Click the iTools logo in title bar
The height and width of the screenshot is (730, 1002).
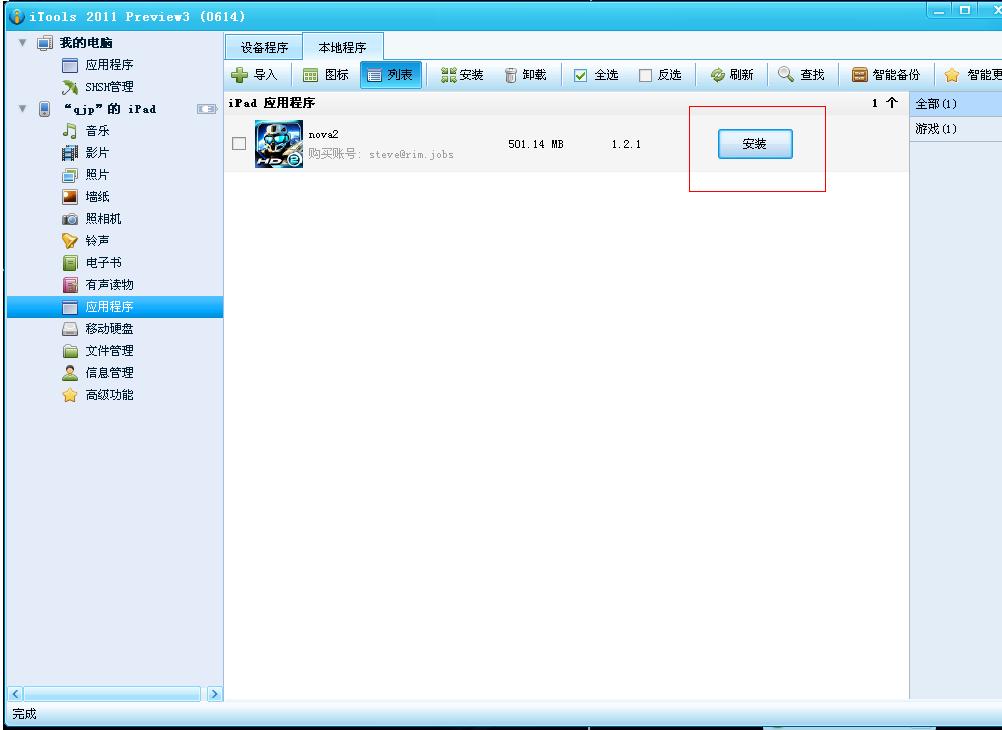(x=17, y=16)
